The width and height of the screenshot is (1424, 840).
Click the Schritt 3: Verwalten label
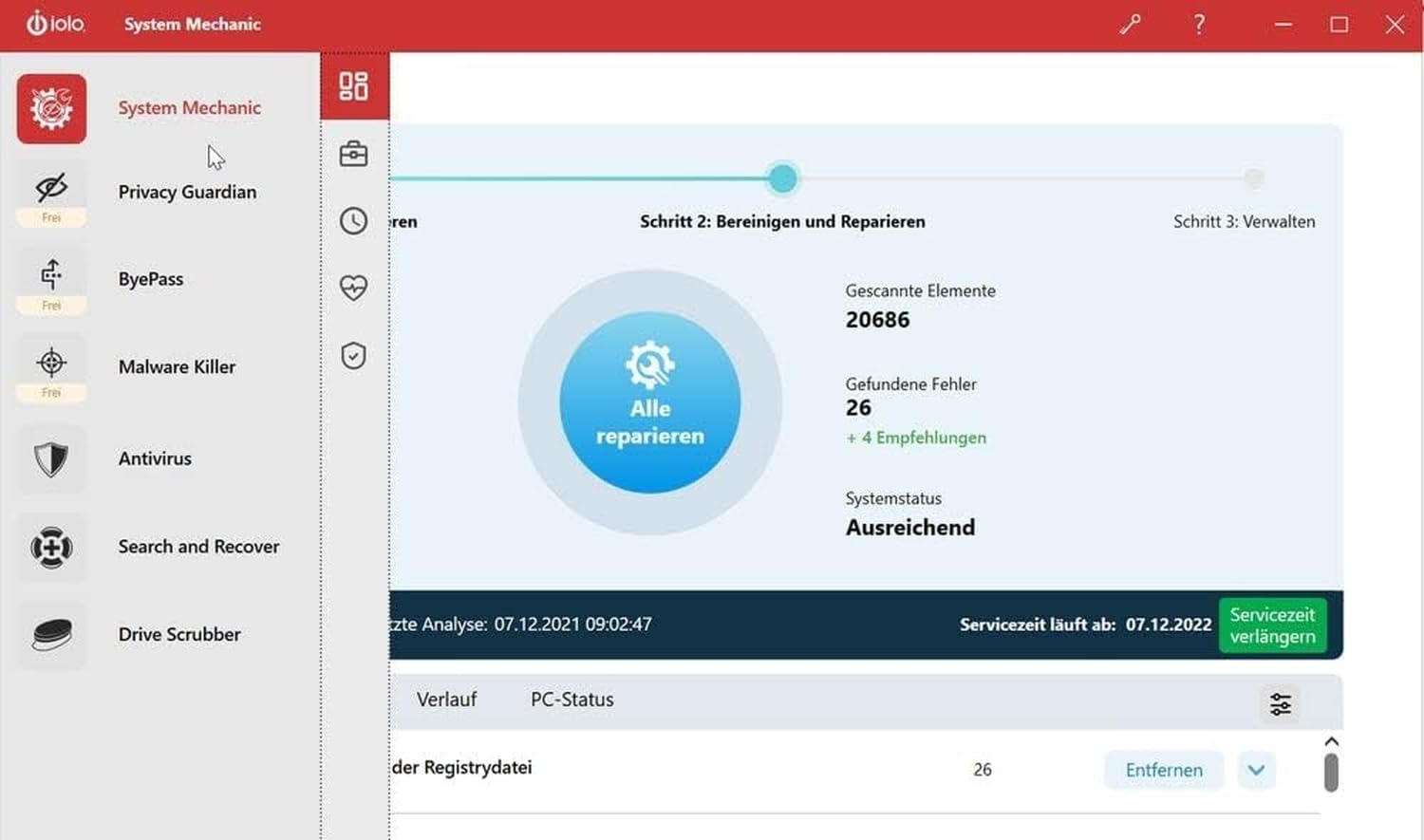pos(1245,221)
